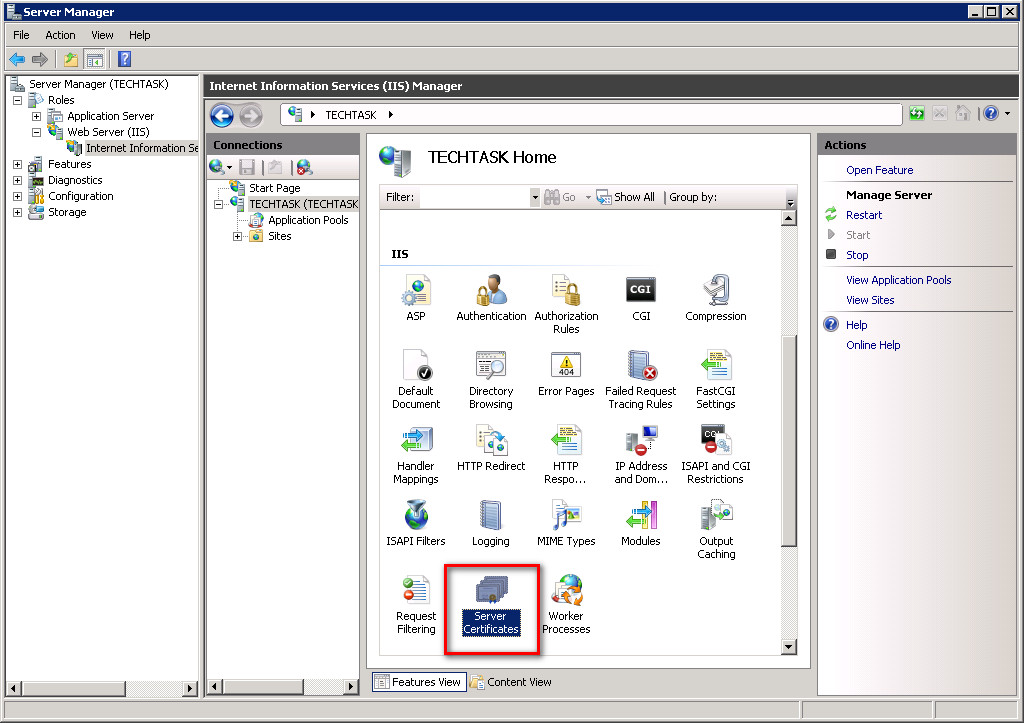Expand the Sites node in Connections
This screenshot has width=1024, height=723.
238,237
